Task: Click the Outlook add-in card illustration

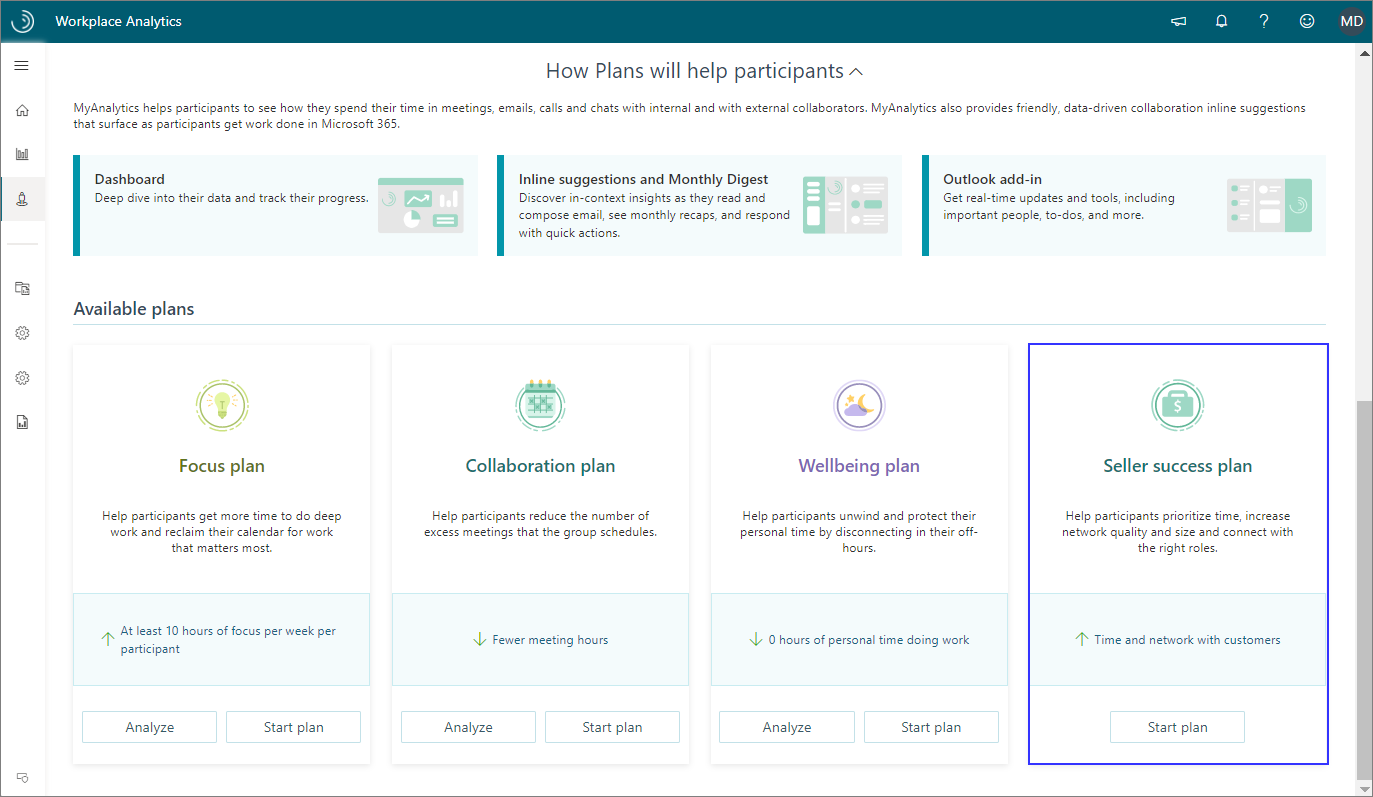Action: pos(1269,205)
